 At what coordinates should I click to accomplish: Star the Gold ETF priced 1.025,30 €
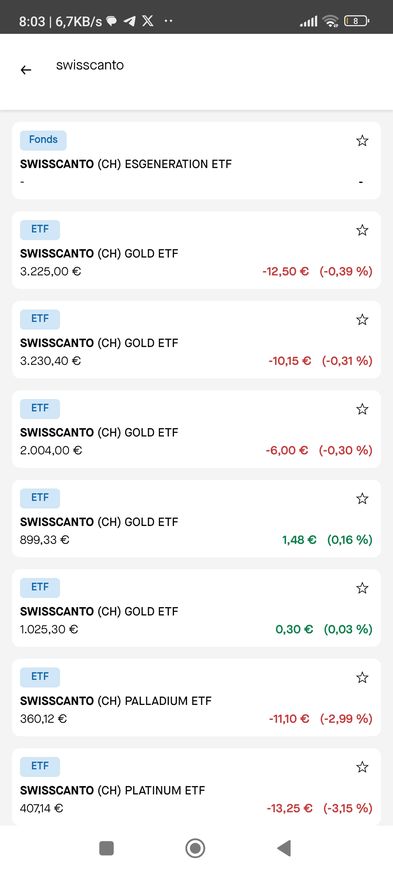click(362, 588)
